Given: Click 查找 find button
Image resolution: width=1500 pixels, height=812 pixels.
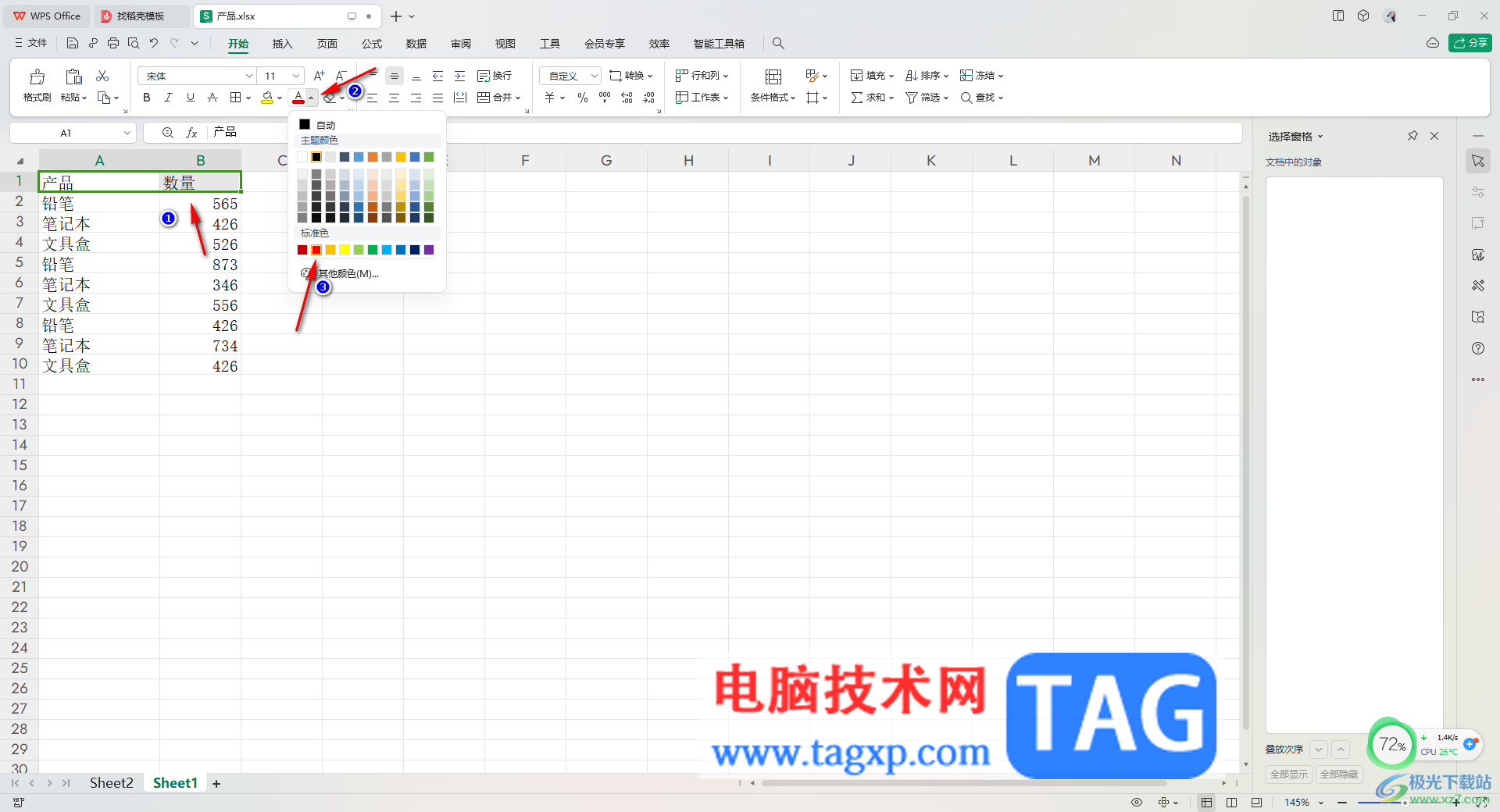Looking at the screenshot, I should coord(981,98).
